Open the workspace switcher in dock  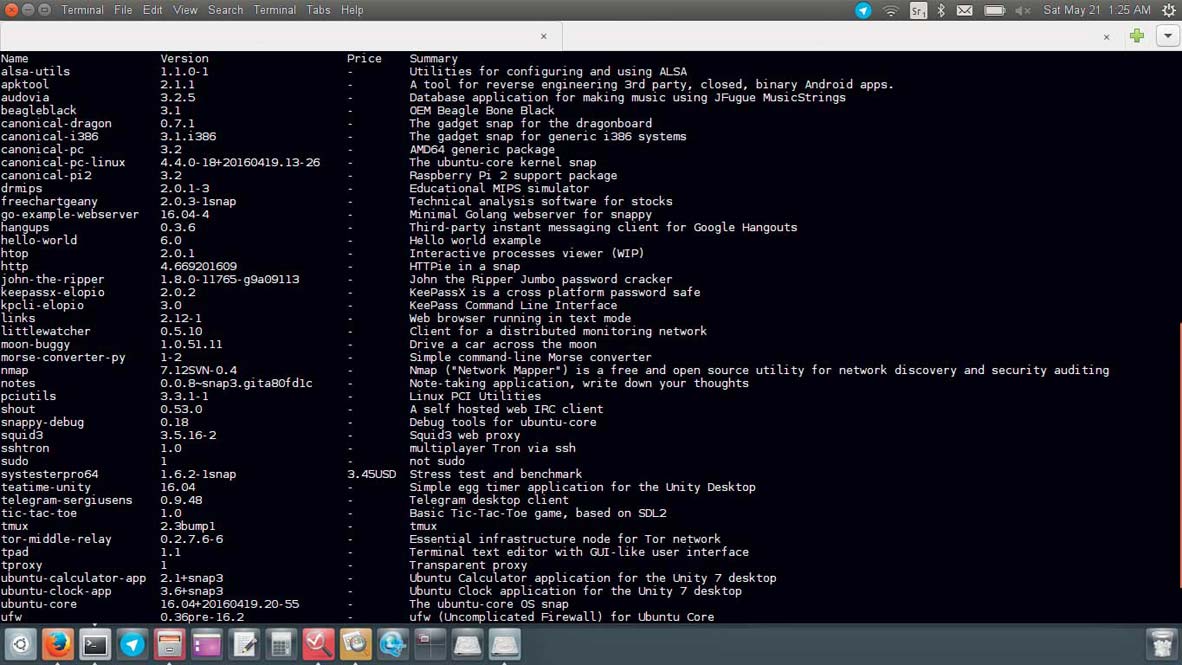430,645
